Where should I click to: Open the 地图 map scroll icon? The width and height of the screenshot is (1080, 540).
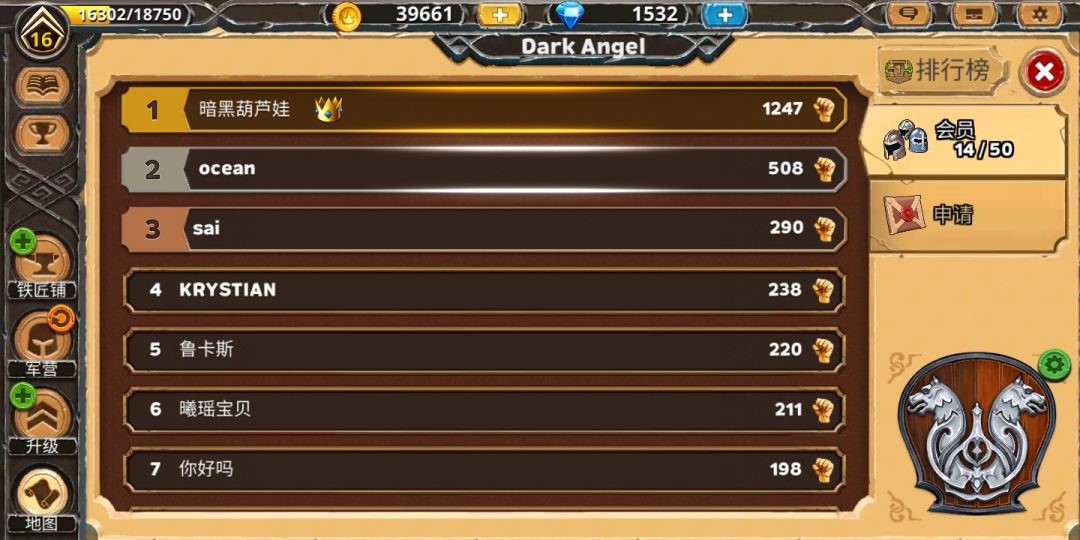click(43, 497)
